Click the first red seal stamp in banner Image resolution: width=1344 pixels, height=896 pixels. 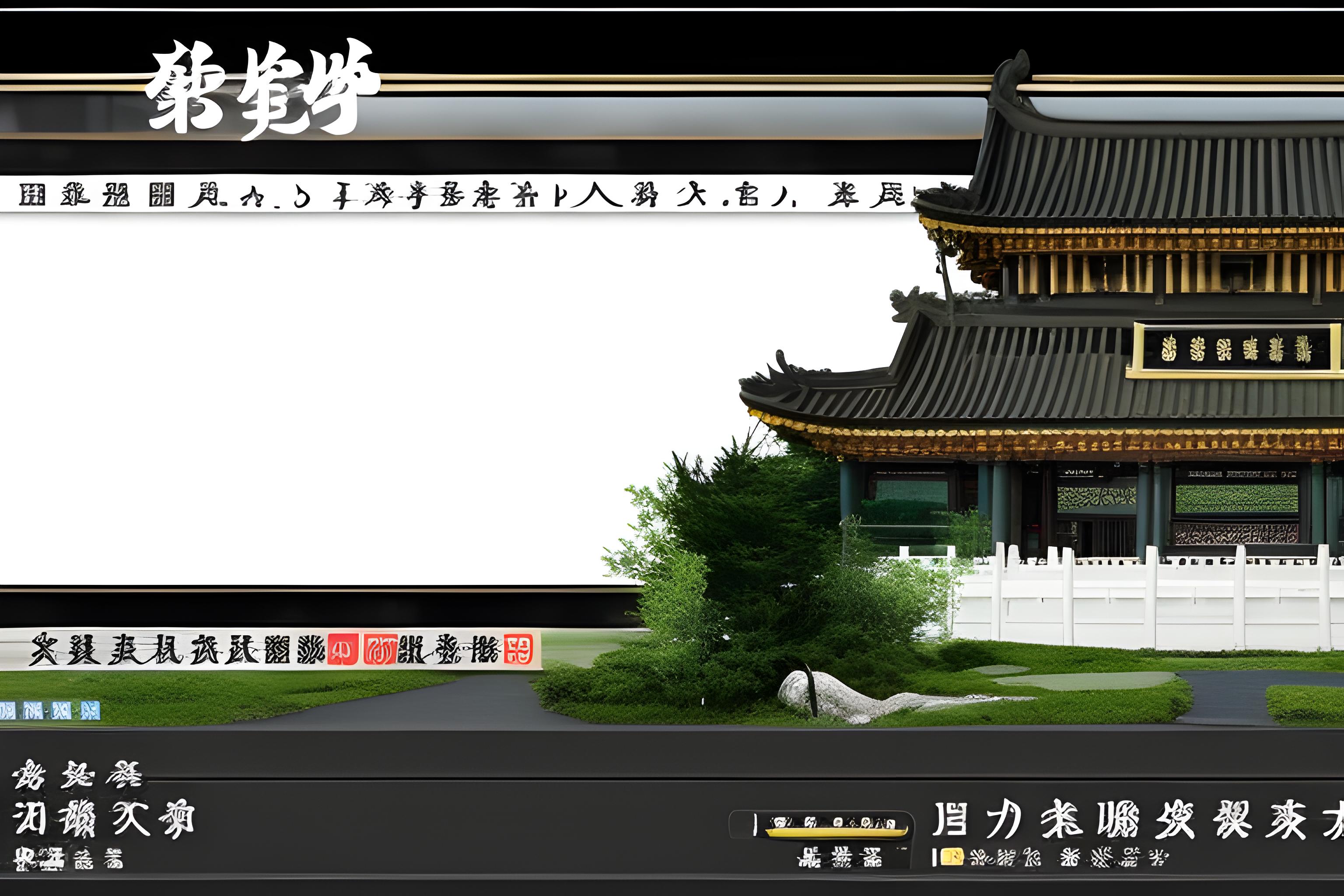coord(343,650)
